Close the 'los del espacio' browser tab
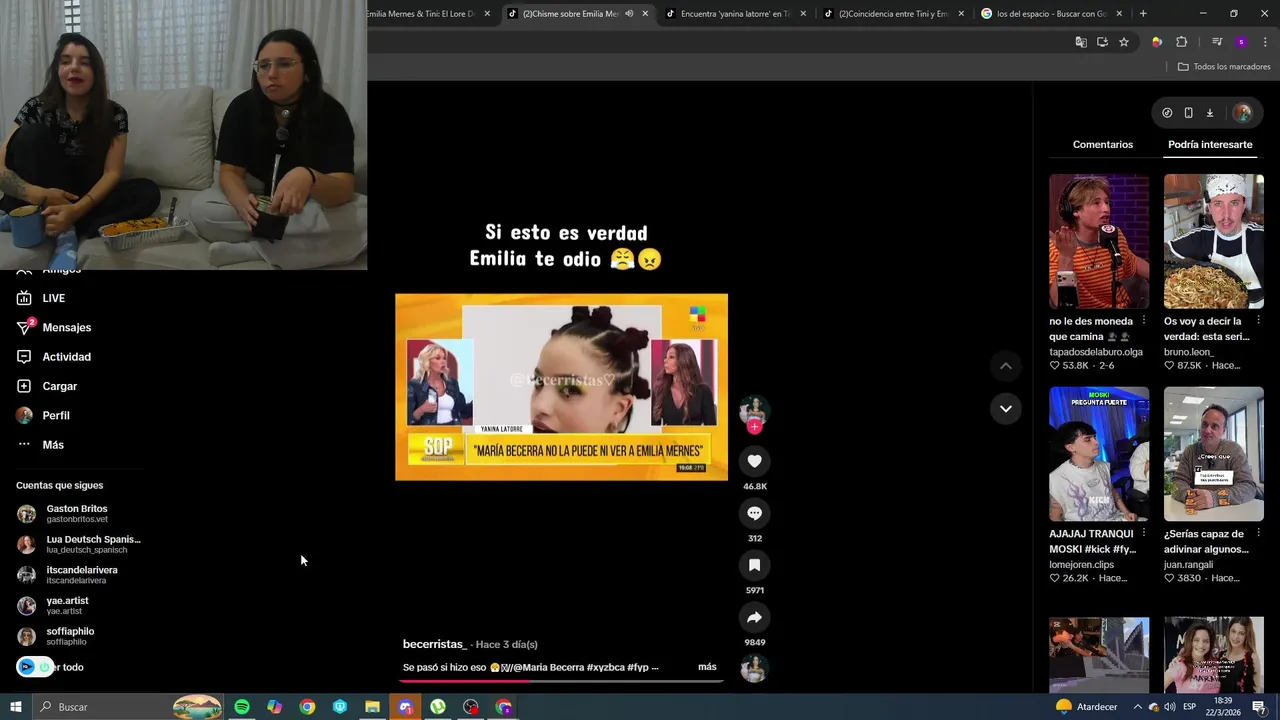The height and width of the screenshot is (720, 1280). [x=1119, y=14]
